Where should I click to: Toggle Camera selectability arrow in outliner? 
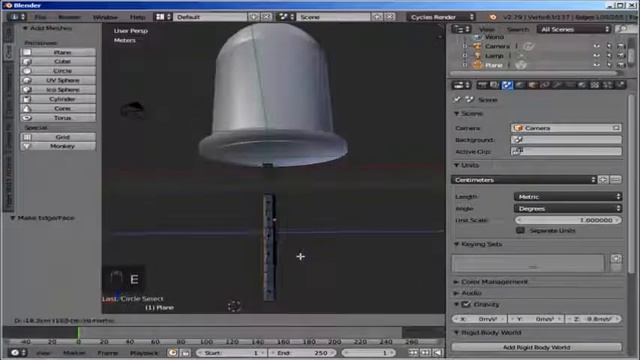(609, 46)
